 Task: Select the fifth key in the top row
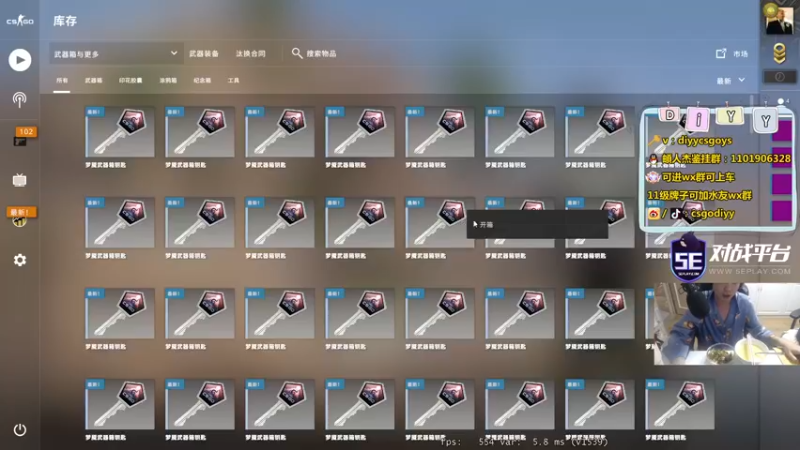pos(440,132)
